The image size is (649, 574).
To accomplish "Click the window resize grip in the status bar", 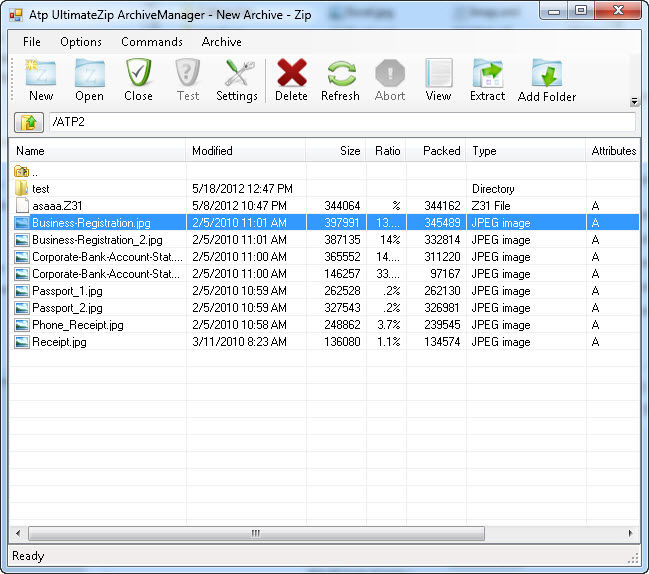I will [x=634, y=560].
